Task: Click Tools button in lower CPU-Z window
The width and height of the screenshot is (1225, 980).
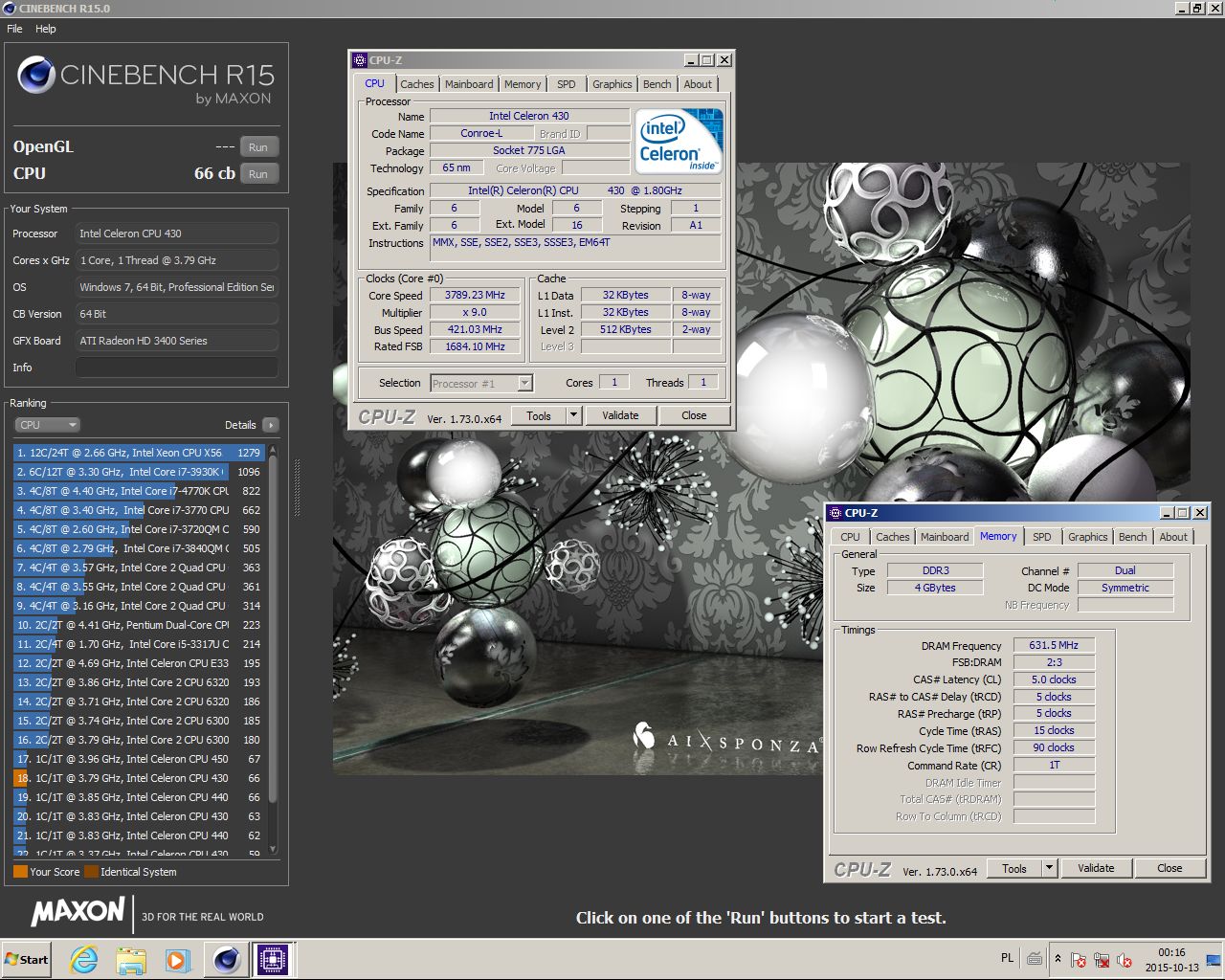Action: click(x=1014, y=868)
